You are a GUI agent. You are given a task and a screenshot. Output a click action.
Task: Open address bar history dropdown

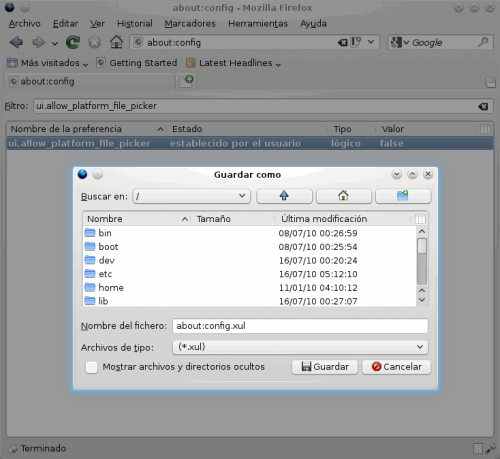(371, 42)
